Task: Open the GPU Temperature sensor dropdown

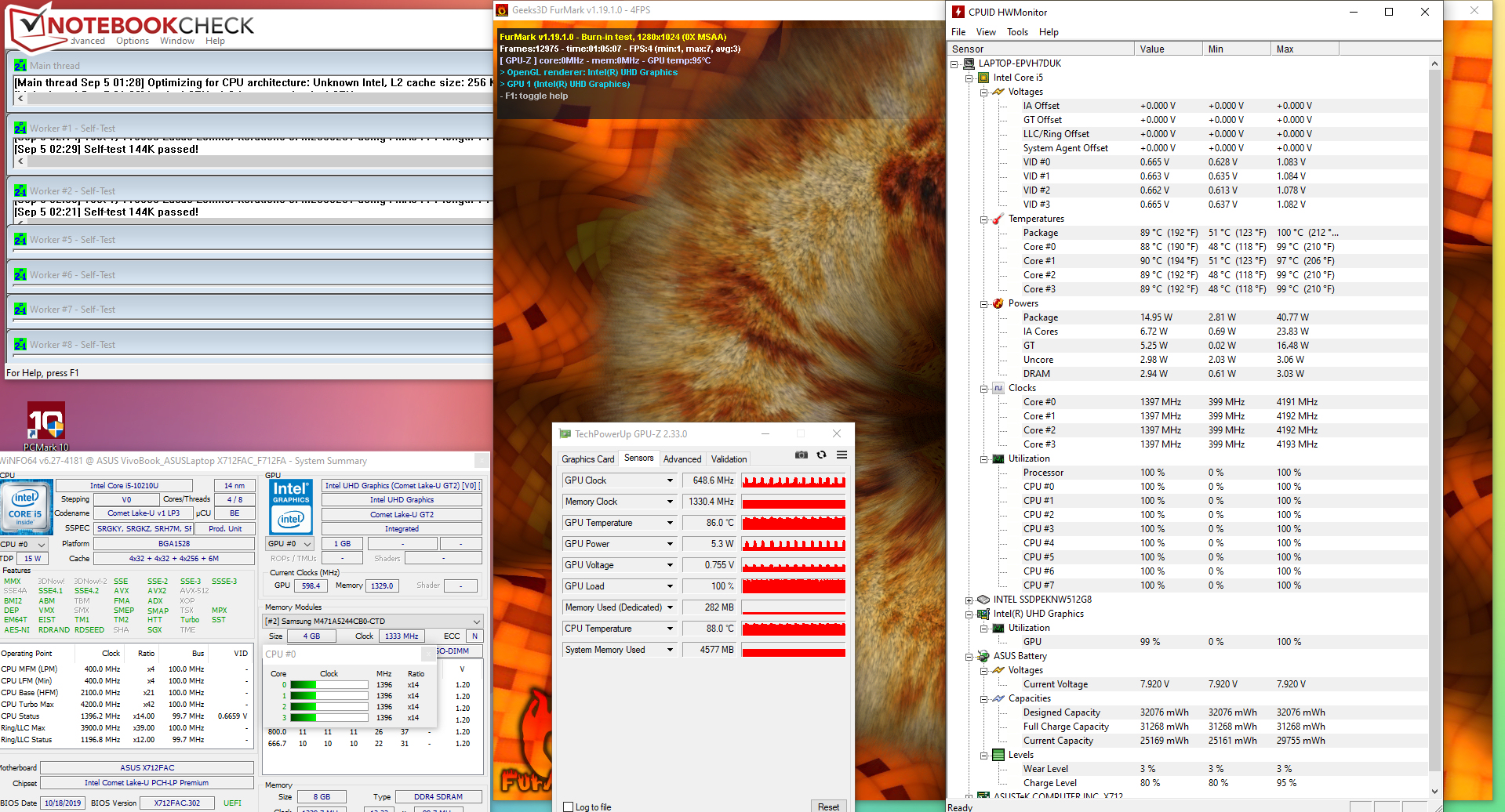Action: [x=670, y=523]
